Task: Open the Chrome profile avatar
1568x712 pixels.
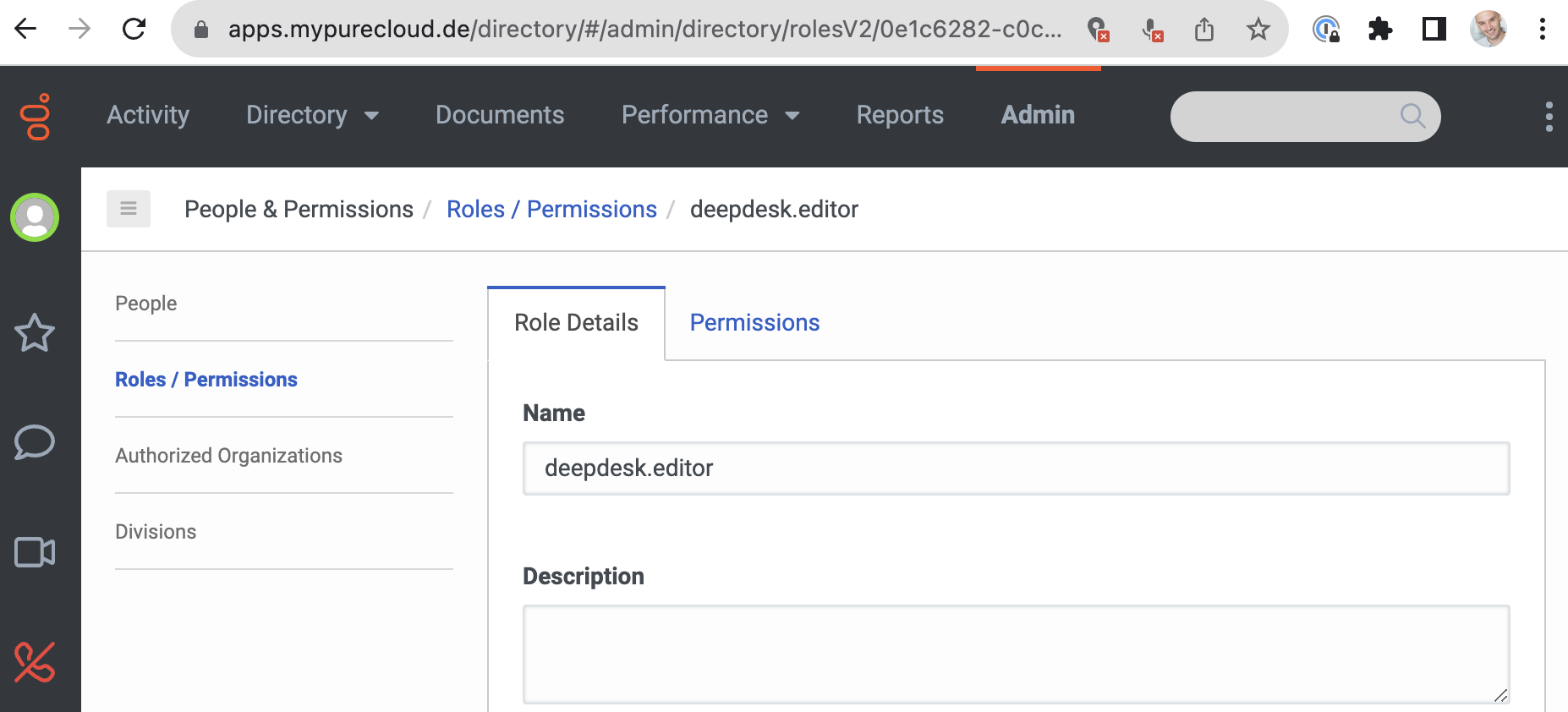Action: [x=1489, y=29]
